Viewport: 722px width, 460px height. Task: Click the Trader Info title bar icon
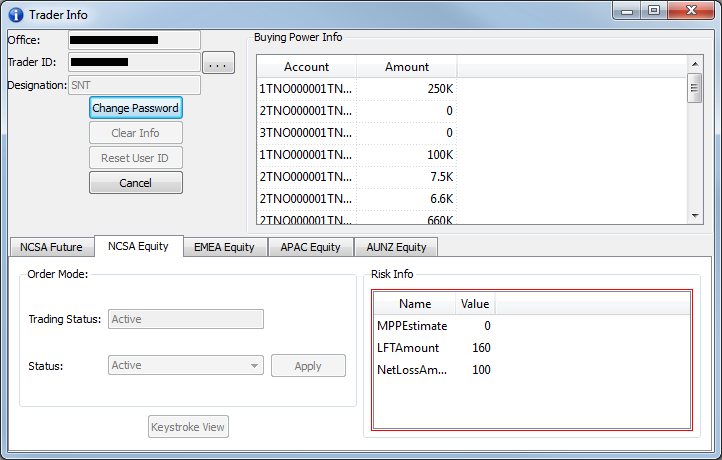pyautogui.click(x=15, y=15)
